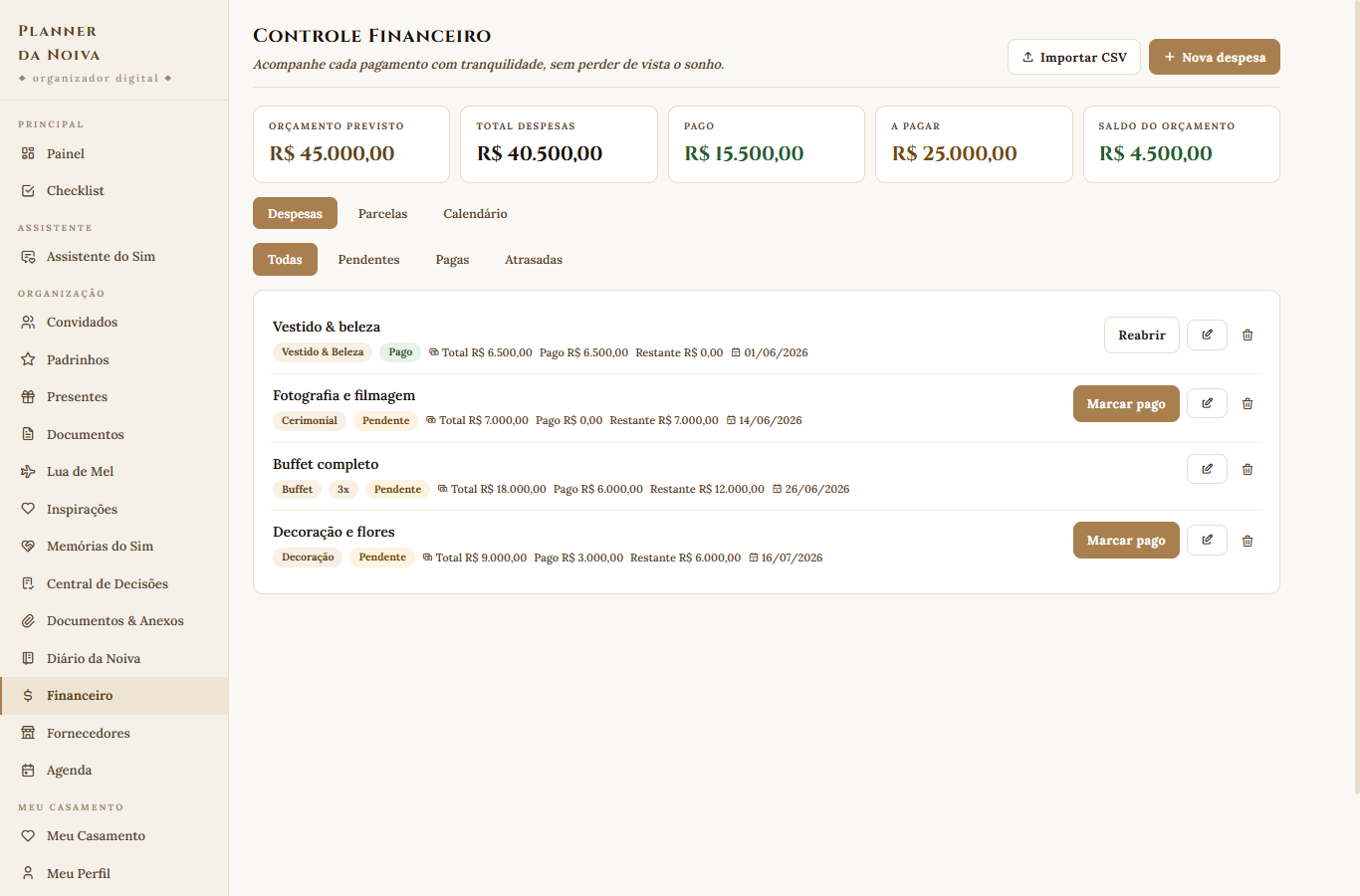
Task: Select Financeiro dollar icon
Action: [28, 696]
